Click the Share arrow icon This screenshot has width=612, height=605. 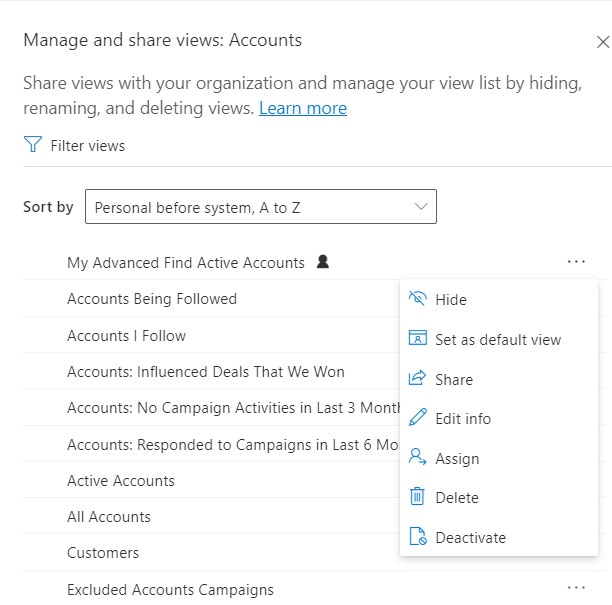point(417,378)
